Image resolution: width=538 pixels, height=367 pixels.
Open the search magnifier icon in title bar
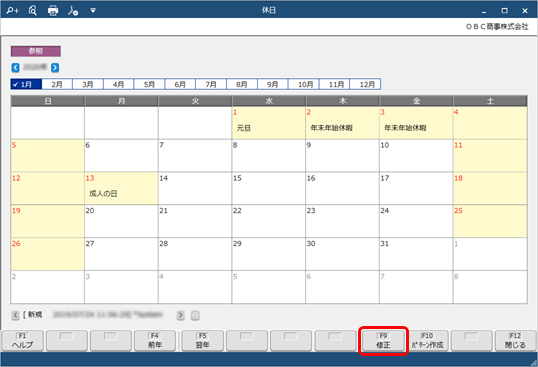(x=33, y=11)
